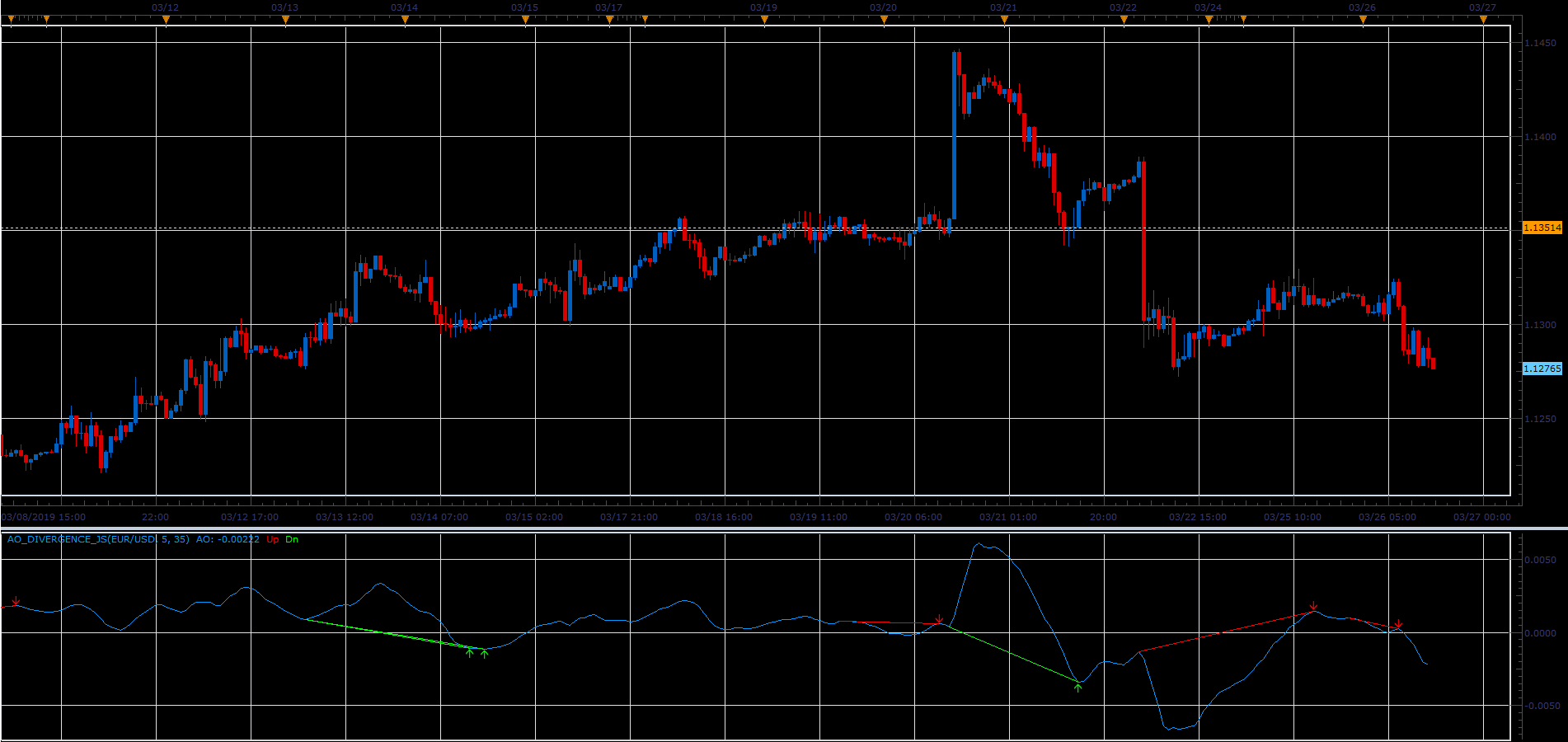Click the blue 1.12765 current price label
The image size is (1568, 742).
[x=1542, y=369]
